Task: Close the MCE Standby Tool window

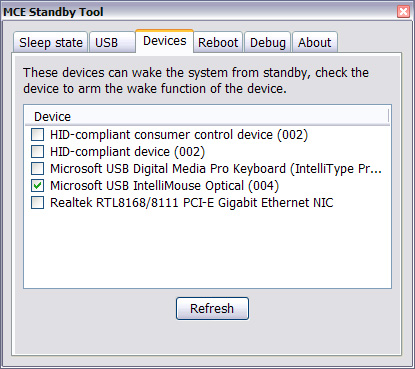Action: (x=403, y=12)
